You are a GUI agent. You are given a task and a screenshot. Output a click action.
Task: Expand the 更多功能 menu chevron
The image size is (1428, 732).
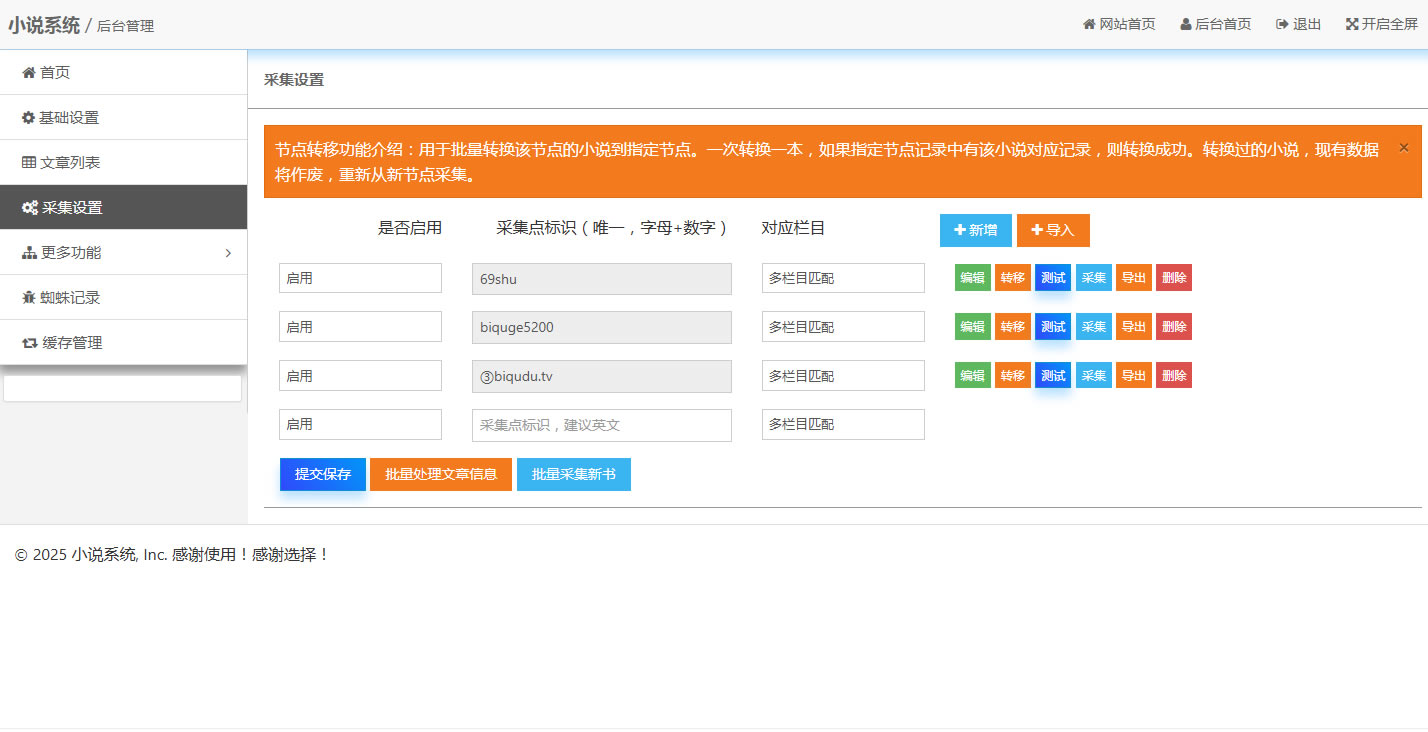228,253
